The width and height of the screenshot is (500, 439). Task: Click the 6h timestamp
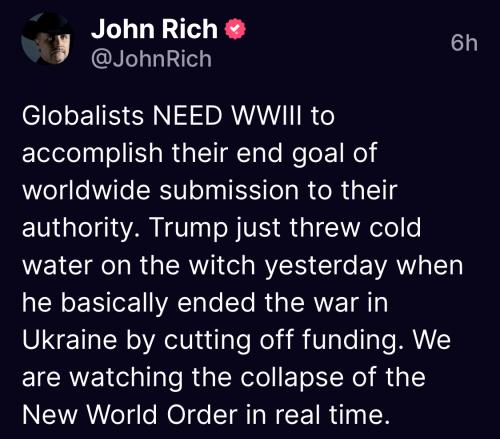click(464, 44)
